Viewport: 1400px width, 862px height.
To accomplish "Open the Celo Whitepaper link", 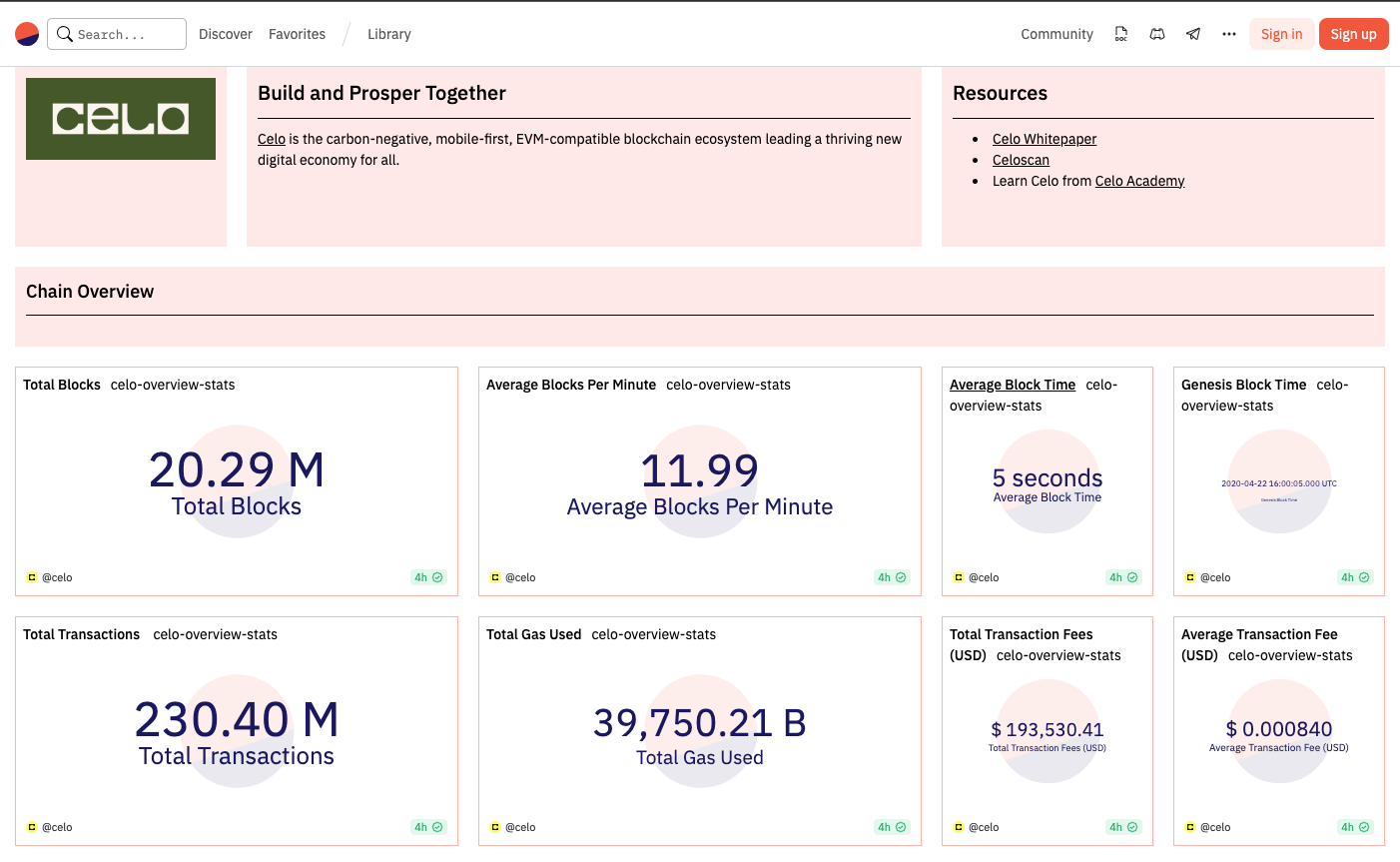I will [x=1044, y=139].
